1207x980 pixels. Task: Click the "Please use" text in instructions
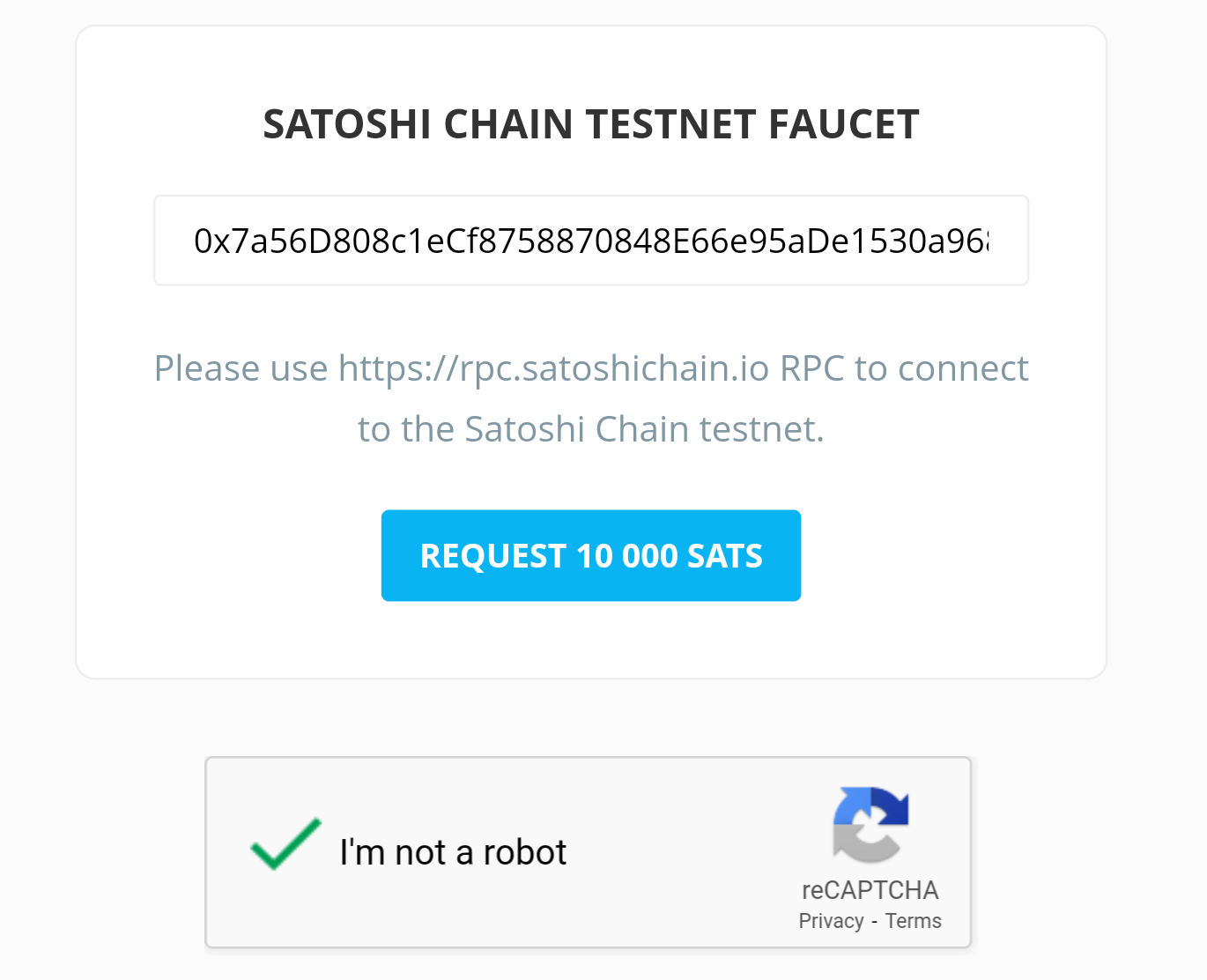click(241, 368)
